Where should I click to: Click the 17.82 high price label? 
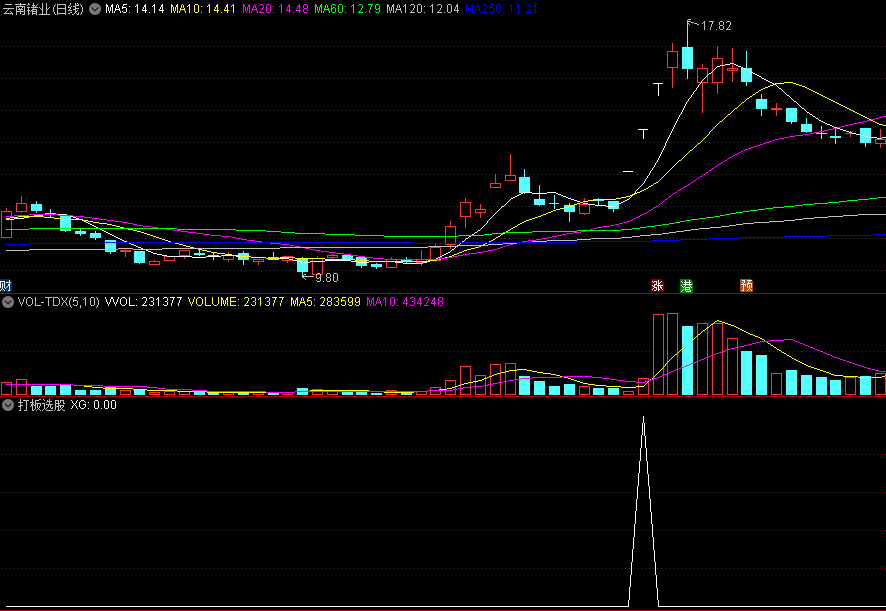coord(716,26)
